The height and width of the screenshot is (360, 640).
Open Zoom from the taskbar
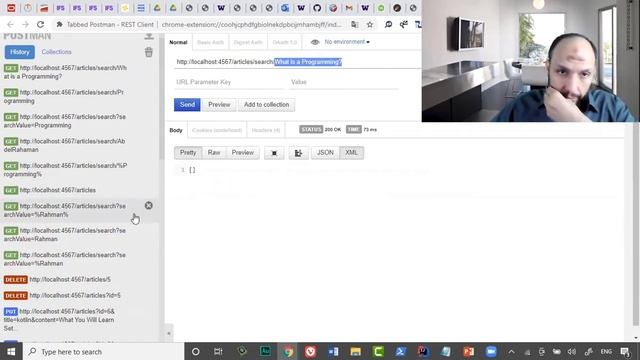491,351
